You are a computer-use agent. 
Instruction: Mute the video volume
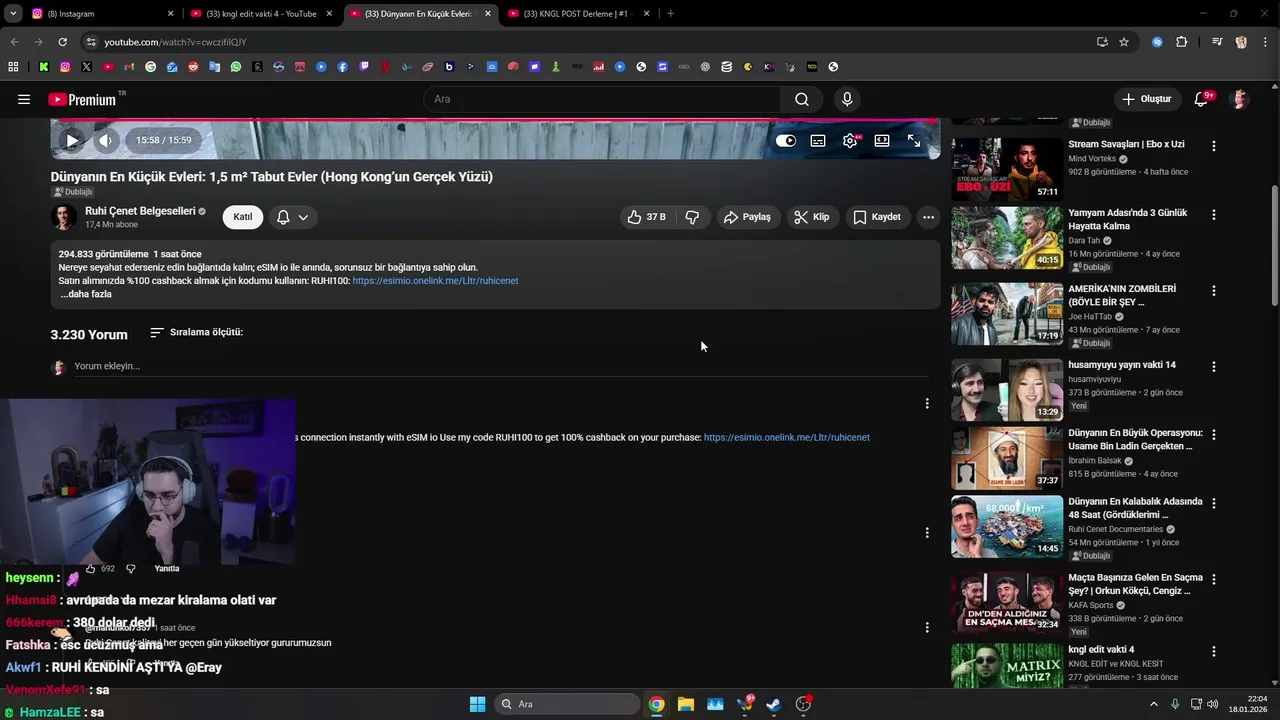pos(106,141)
